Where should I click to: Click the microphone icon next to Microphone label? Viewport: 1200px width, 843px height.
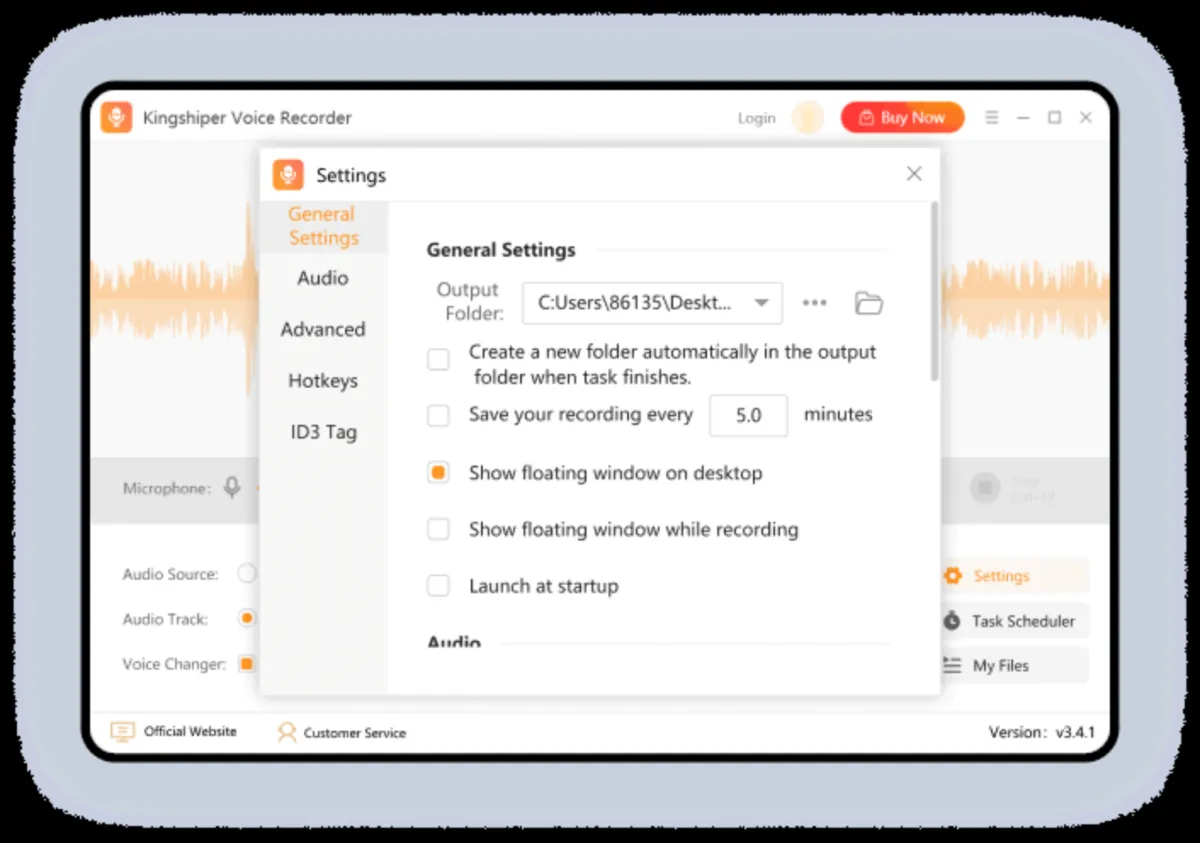pos(232,488)
